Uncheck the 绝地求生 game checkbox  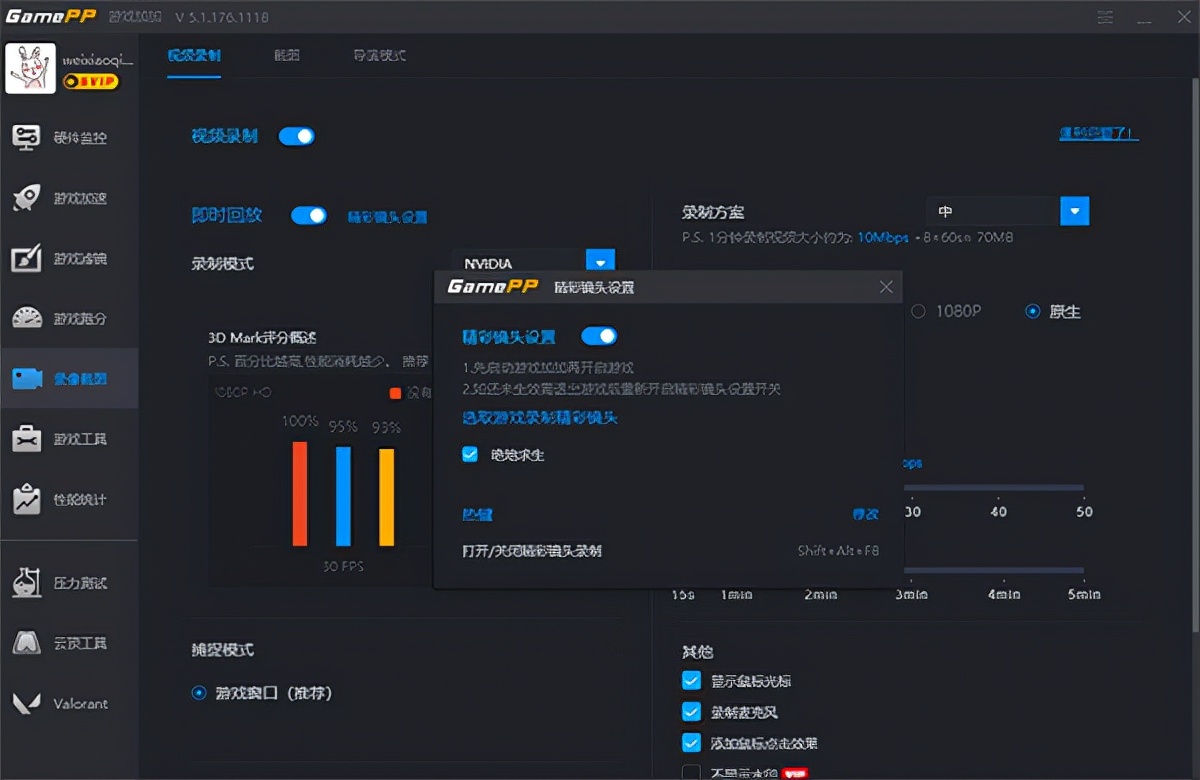(471, 454)
